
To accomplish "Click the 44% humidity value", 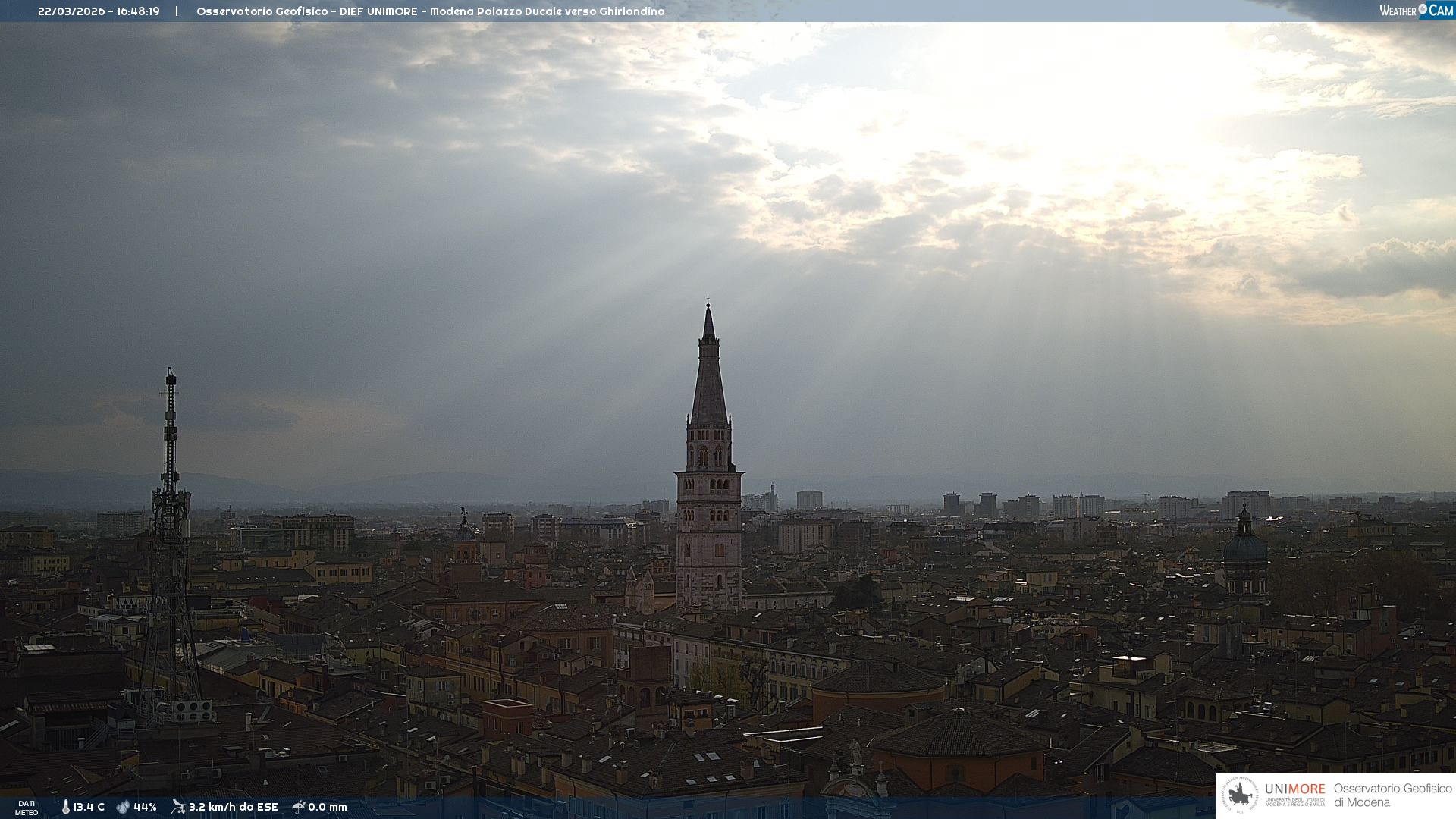I will (145, 807).
